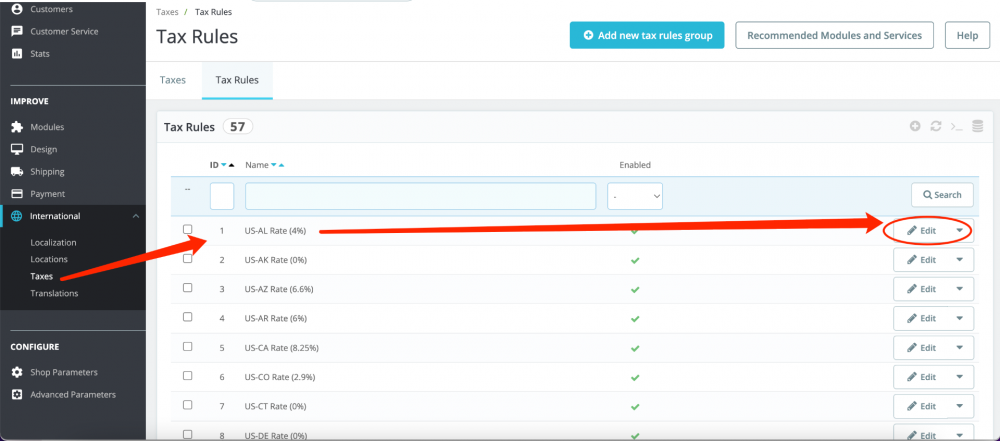Viewport: 1000px width, 441px height.
Task: Click the US-AR Rate (6%) name
Action: (276, 318)
